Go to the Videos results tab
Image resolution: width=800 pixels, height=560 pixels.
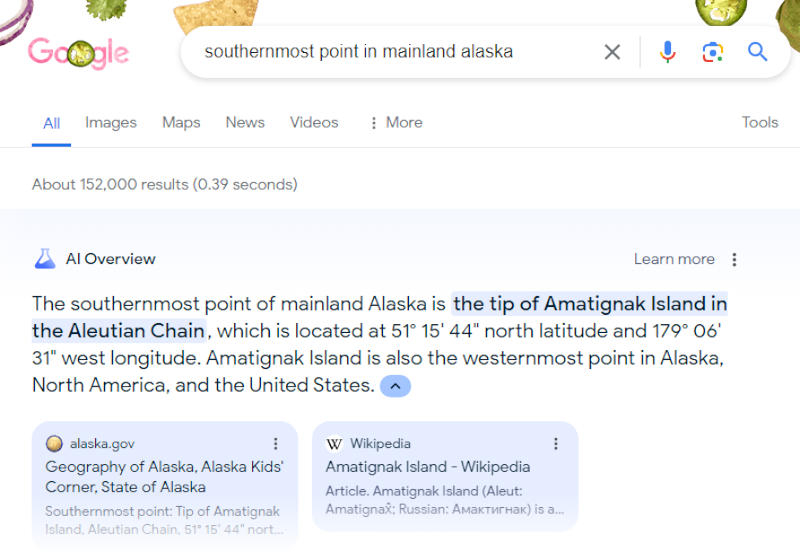(x=314, y=123)
